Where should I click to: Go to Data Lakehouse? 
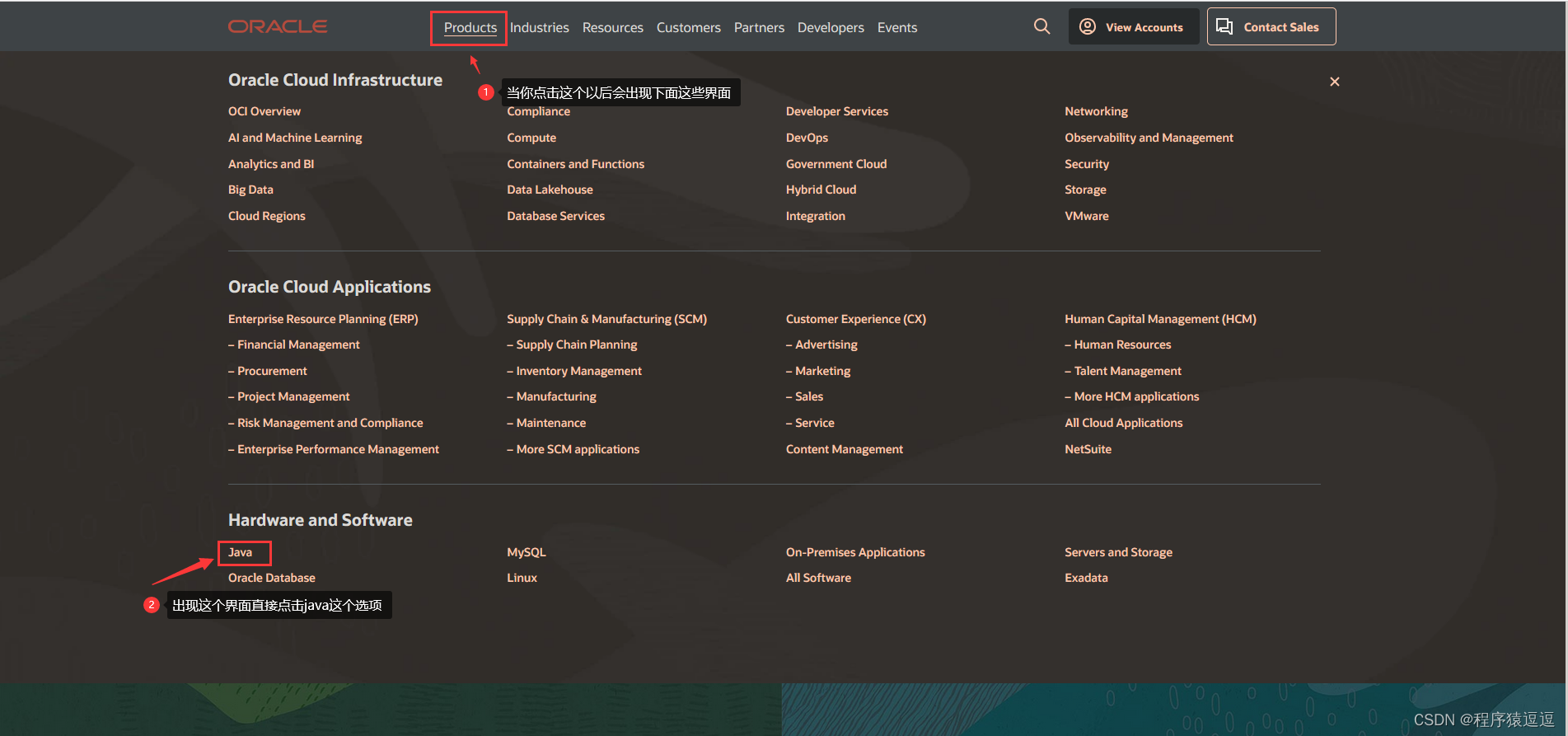click(550, 190)
